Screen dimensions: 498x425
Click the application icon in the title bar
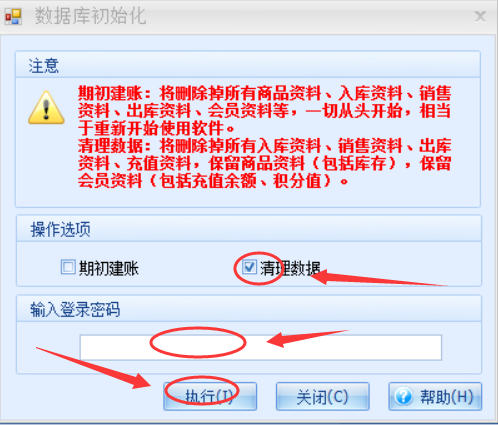(13, 17)
